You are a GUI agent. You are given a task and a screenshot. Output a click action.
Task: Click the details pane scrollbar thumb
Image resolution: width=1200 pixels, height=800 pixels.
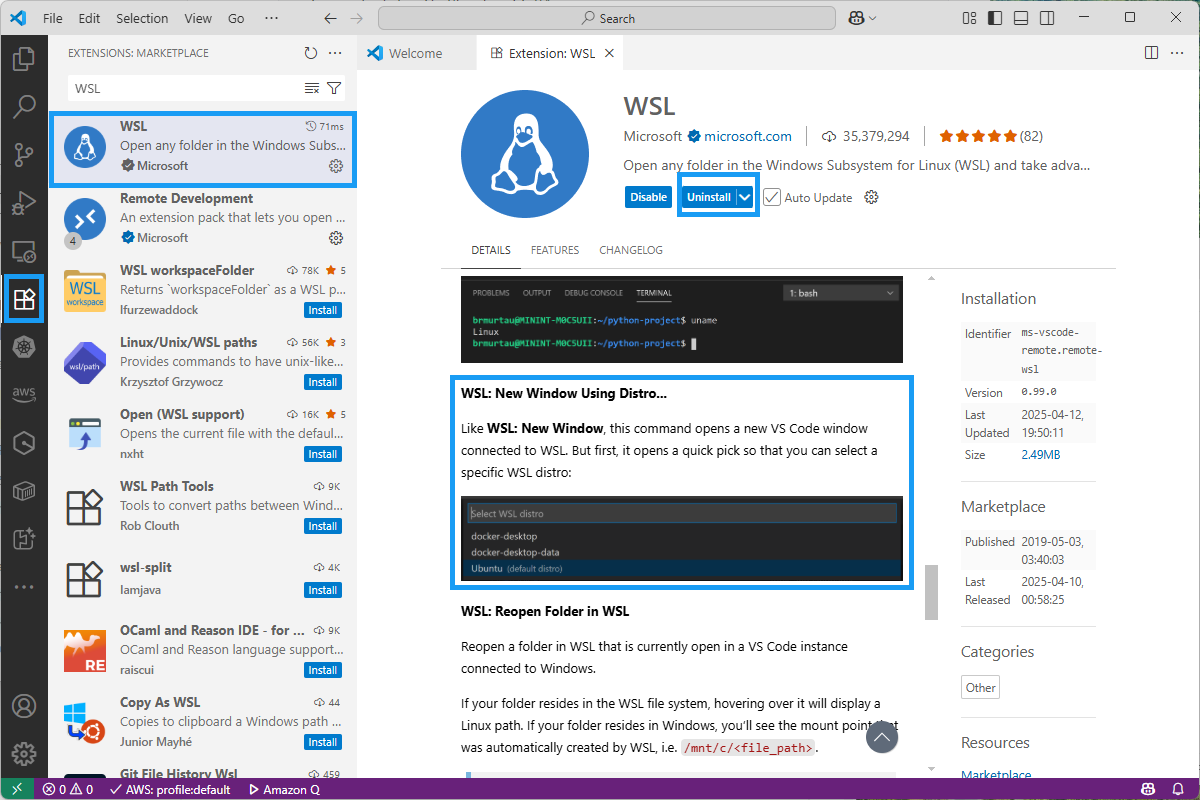(931, 592)
